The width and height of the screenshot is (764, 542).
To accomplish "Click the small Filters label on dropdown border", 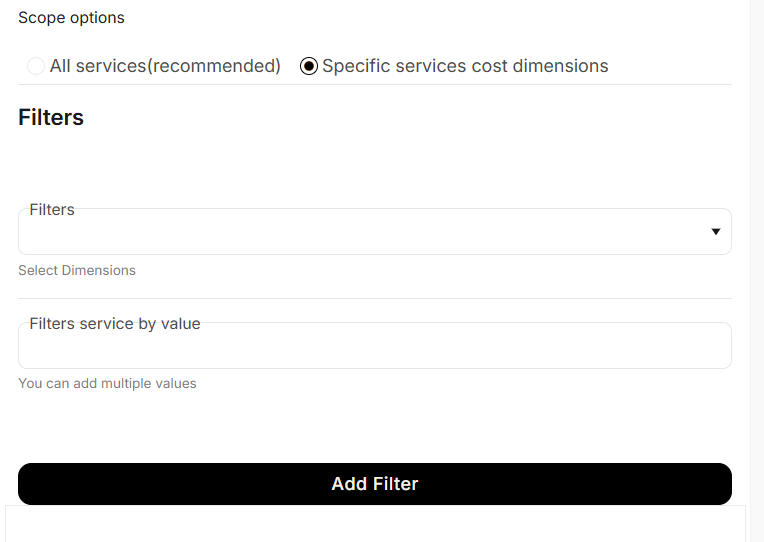I will click(x=52, y=210).
